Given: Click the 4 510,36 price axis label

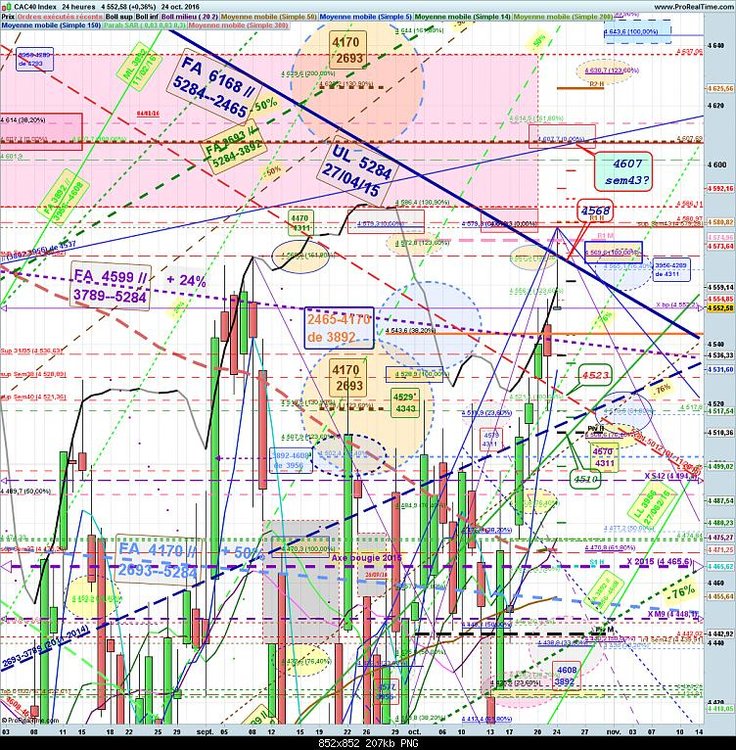Looking at the screenshot, I should pos(720,432).
